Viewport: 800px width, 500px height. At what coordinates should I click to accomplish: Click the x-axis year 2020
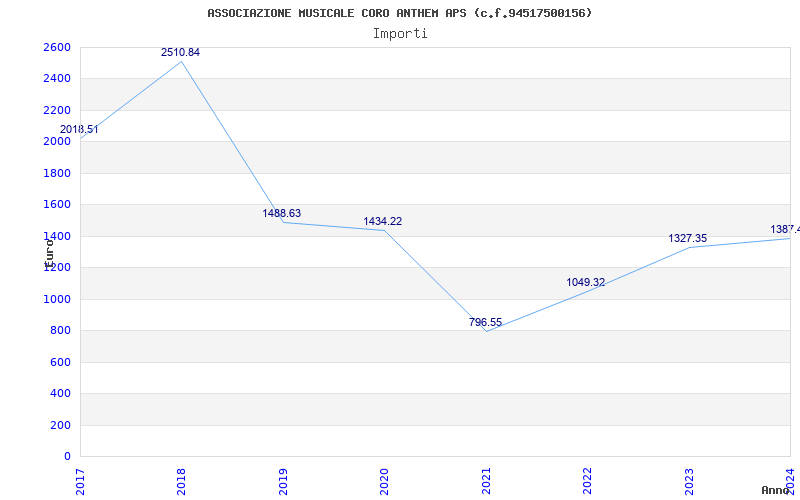[x=385, y=481]
